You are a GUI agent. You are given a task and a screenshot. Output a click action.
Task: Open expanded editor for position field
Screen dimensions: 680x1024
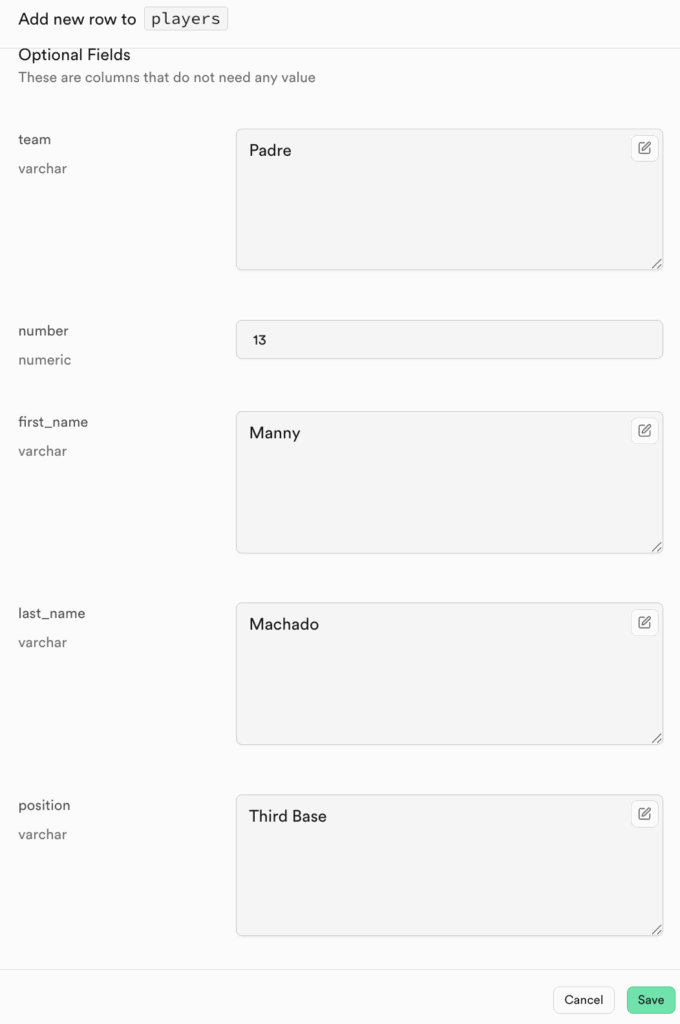(644, 814)
